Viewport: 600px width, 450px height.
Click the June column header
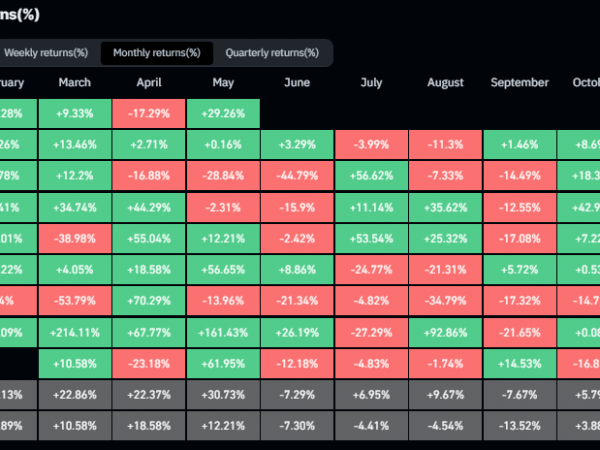pos(297,82)
